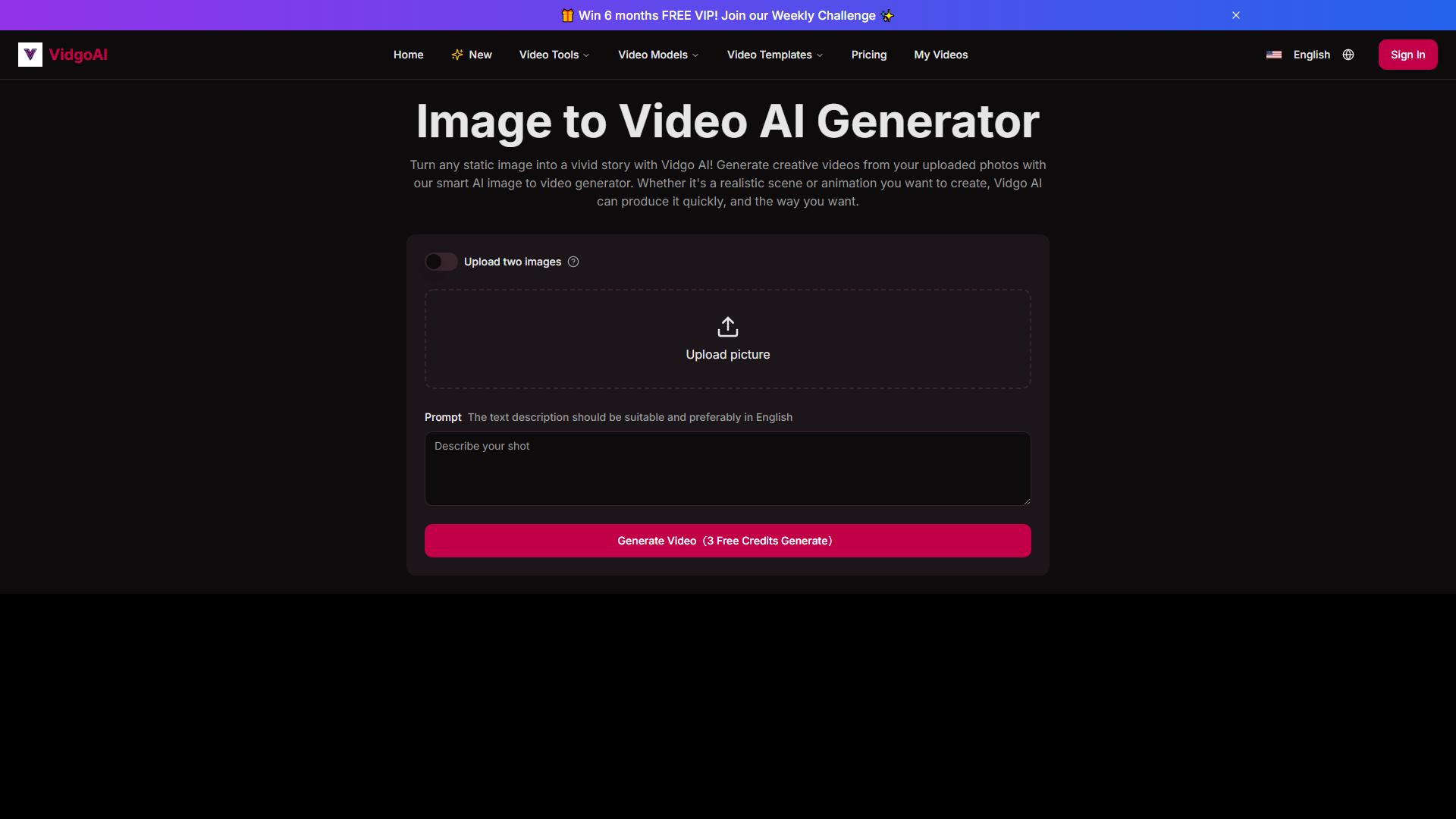Expand the Video Tools dropdown menu
The width and height of the screenshot is (1456, 819).
[x=553, y=54]
